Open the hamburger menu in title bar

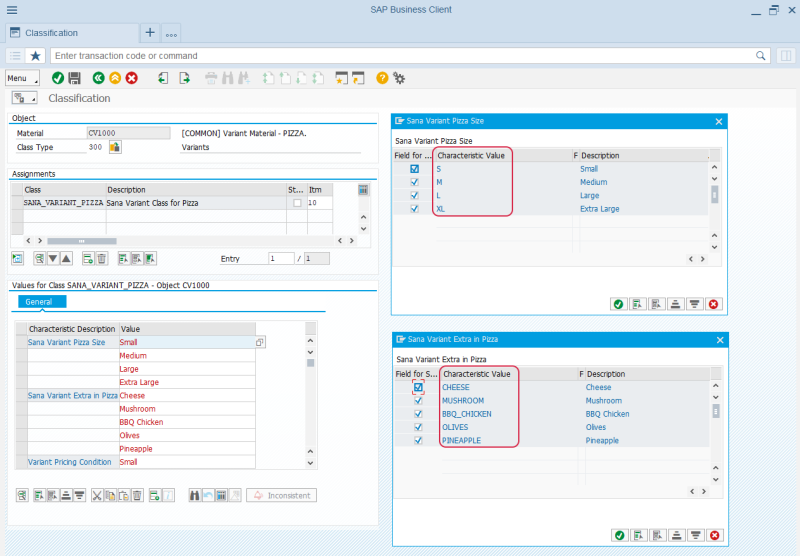pos(12,10)
